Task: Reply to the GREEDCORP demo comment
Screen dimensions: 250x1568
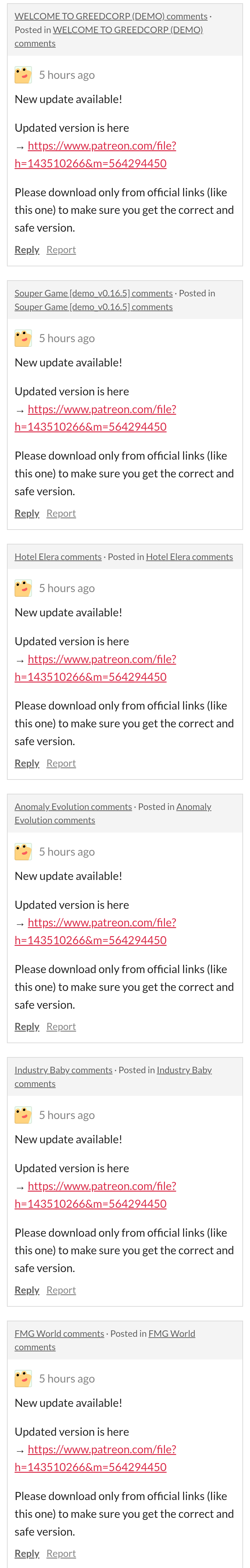Action: pyautogui.click(x=27, y=249)
